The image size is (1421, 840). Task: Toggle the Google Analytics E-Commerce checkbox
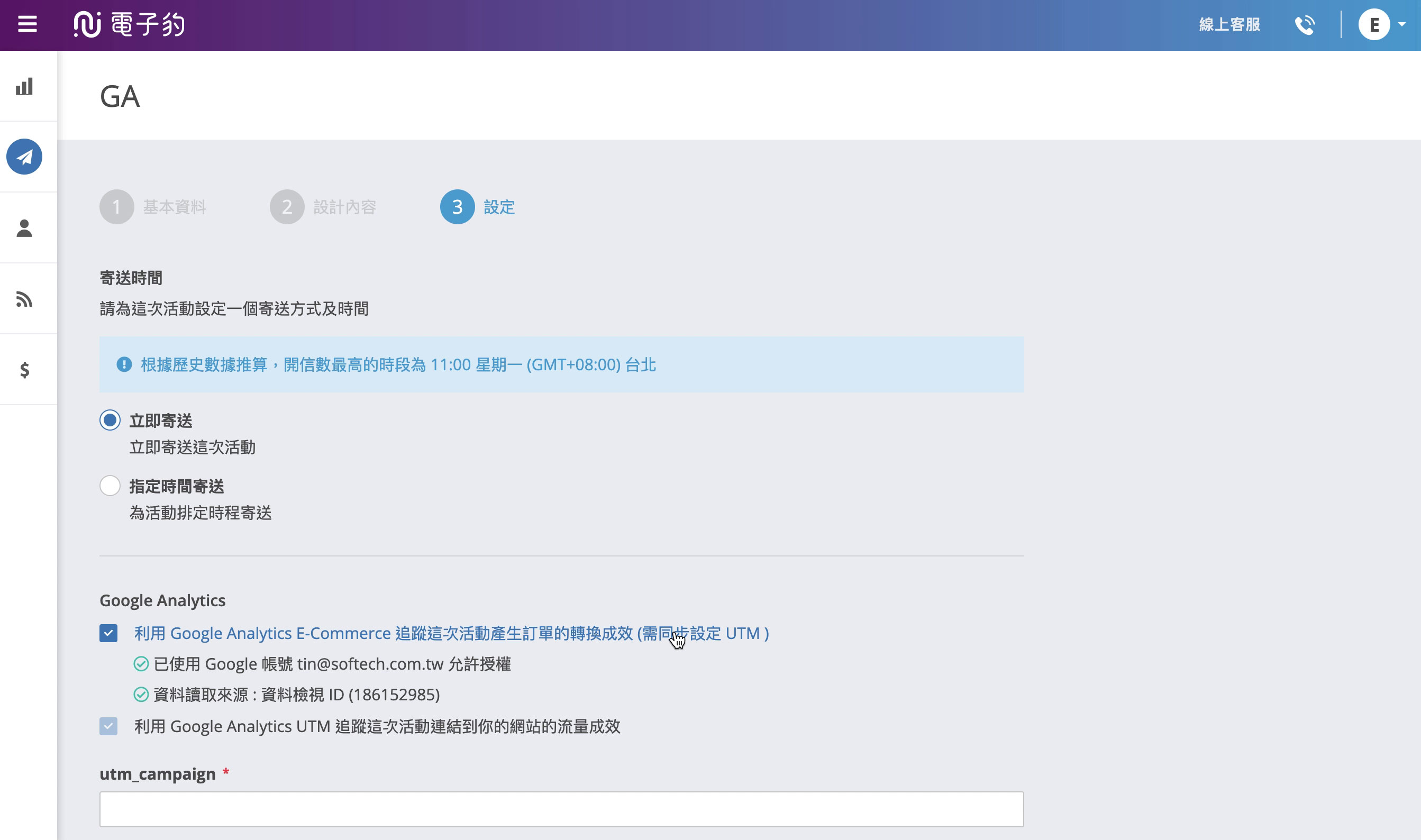[108, 633]
